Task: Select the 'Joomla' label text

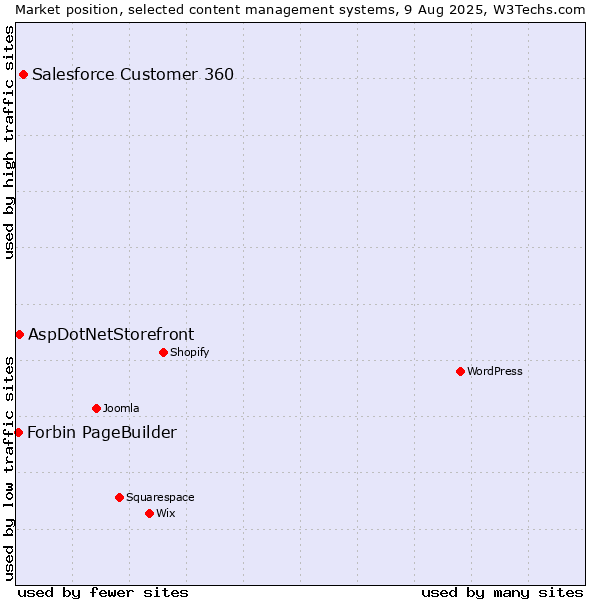Action: [121, 408]
